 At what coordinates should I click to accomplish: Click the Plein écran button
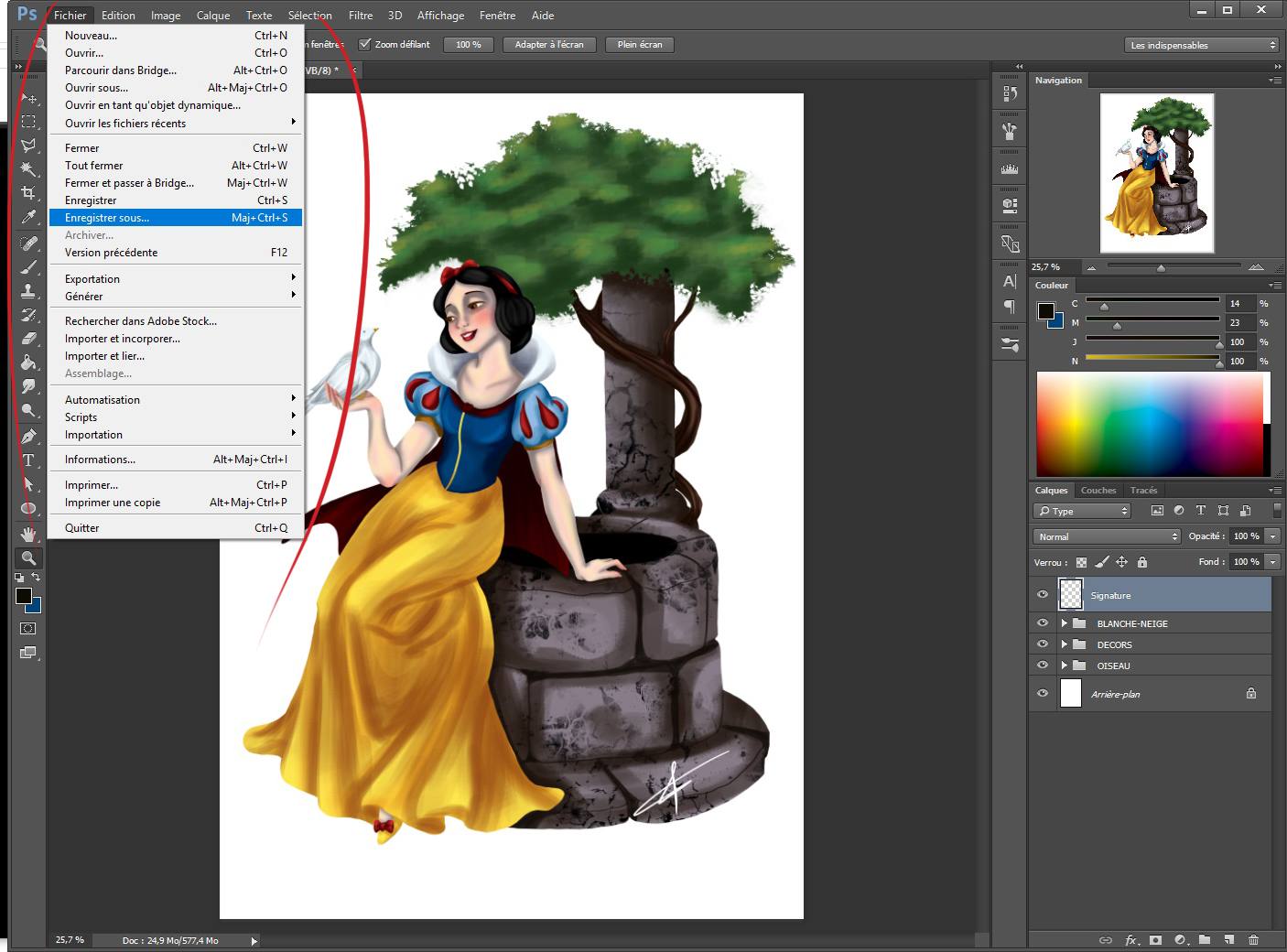[639, 44]
